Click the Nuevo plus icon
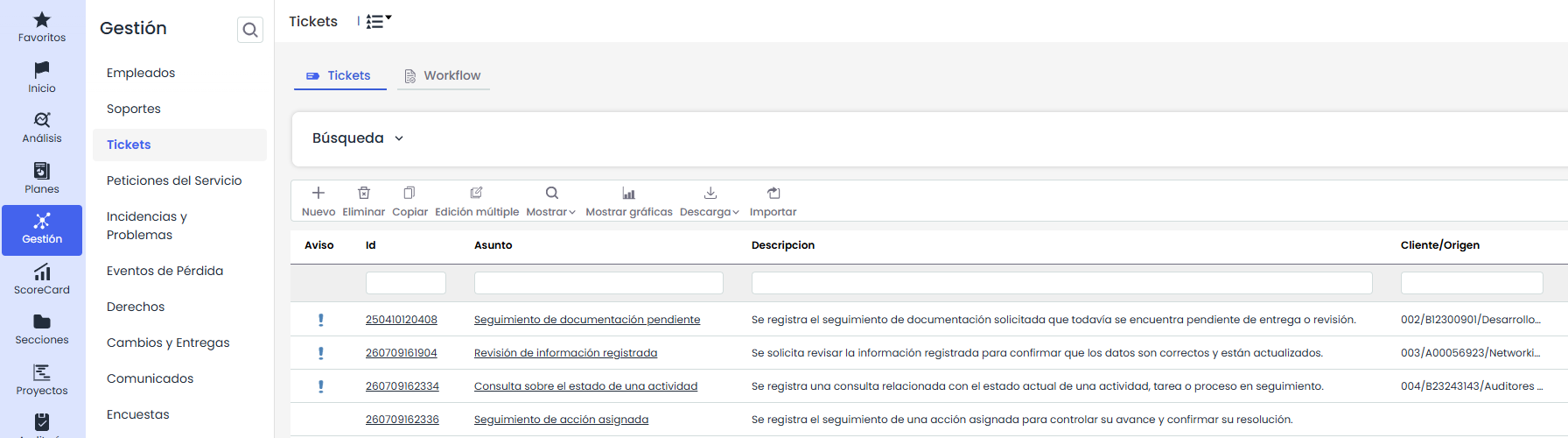Viewport: 1568px width, 438px height. (x=318, y=193)
